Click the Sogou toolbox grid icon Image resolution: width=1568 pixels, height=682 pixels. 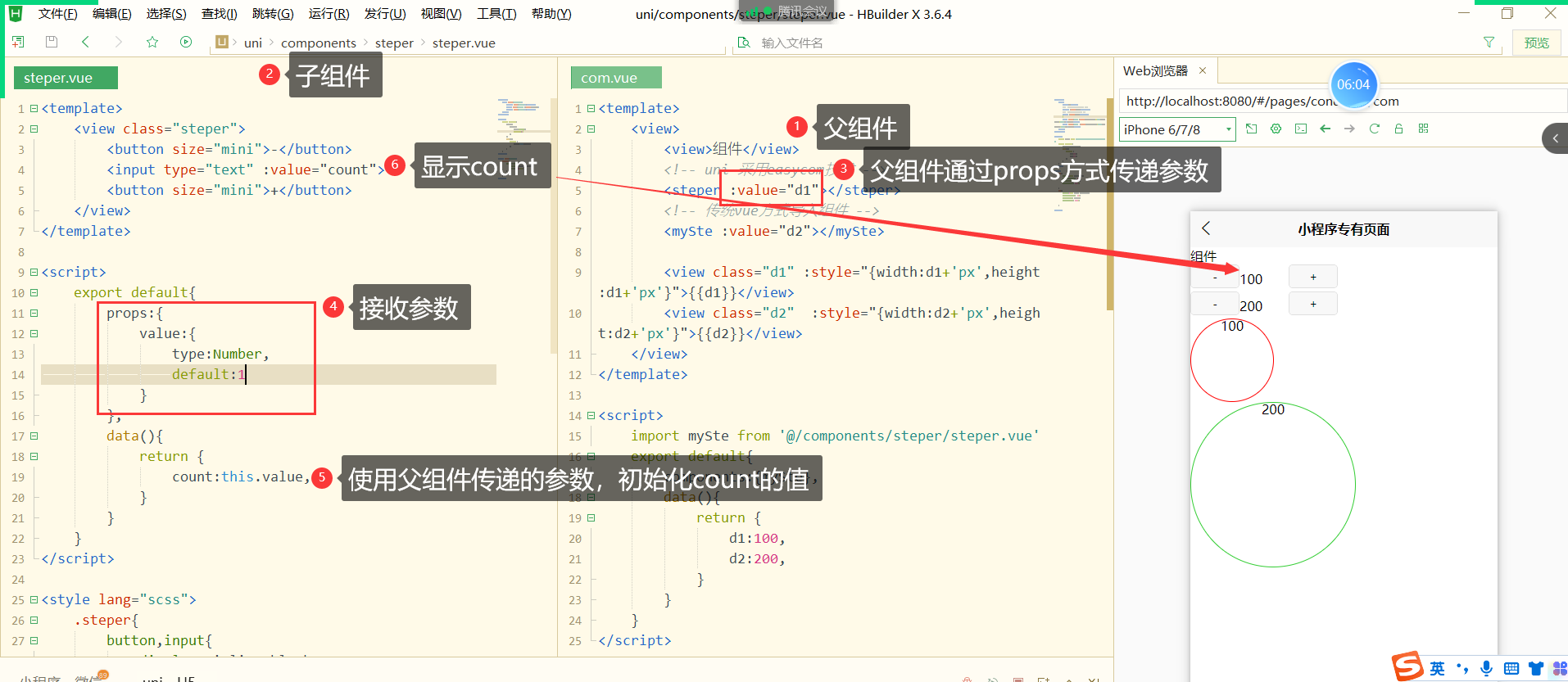point(1559,668)
